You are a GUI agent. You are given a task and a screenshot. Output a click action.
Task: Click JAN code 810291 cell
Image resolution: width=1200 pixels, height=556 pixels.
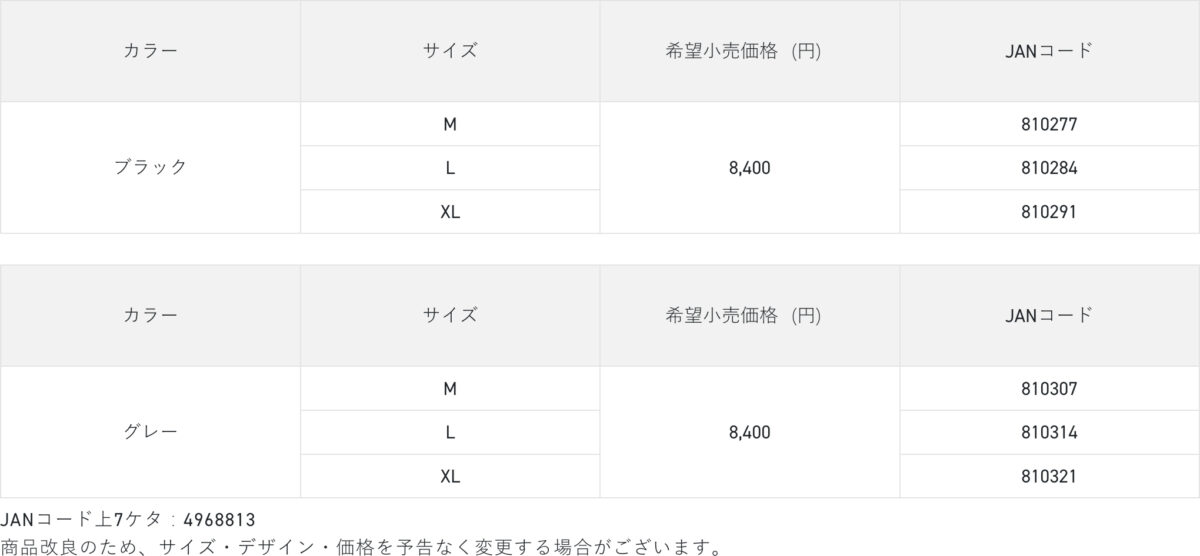(1049, 212)
